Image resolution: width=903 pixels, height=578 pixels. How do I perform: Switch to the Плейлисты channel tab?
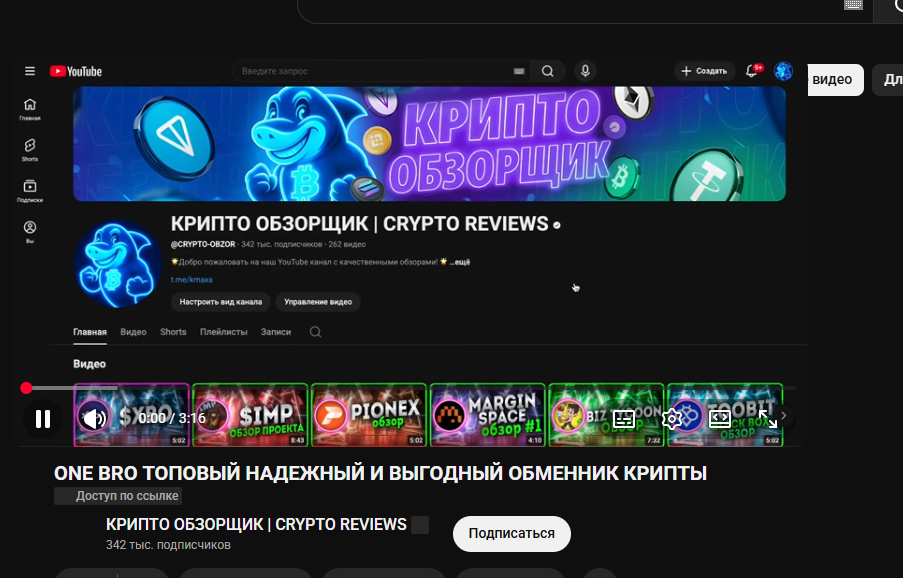coord(223,332)
